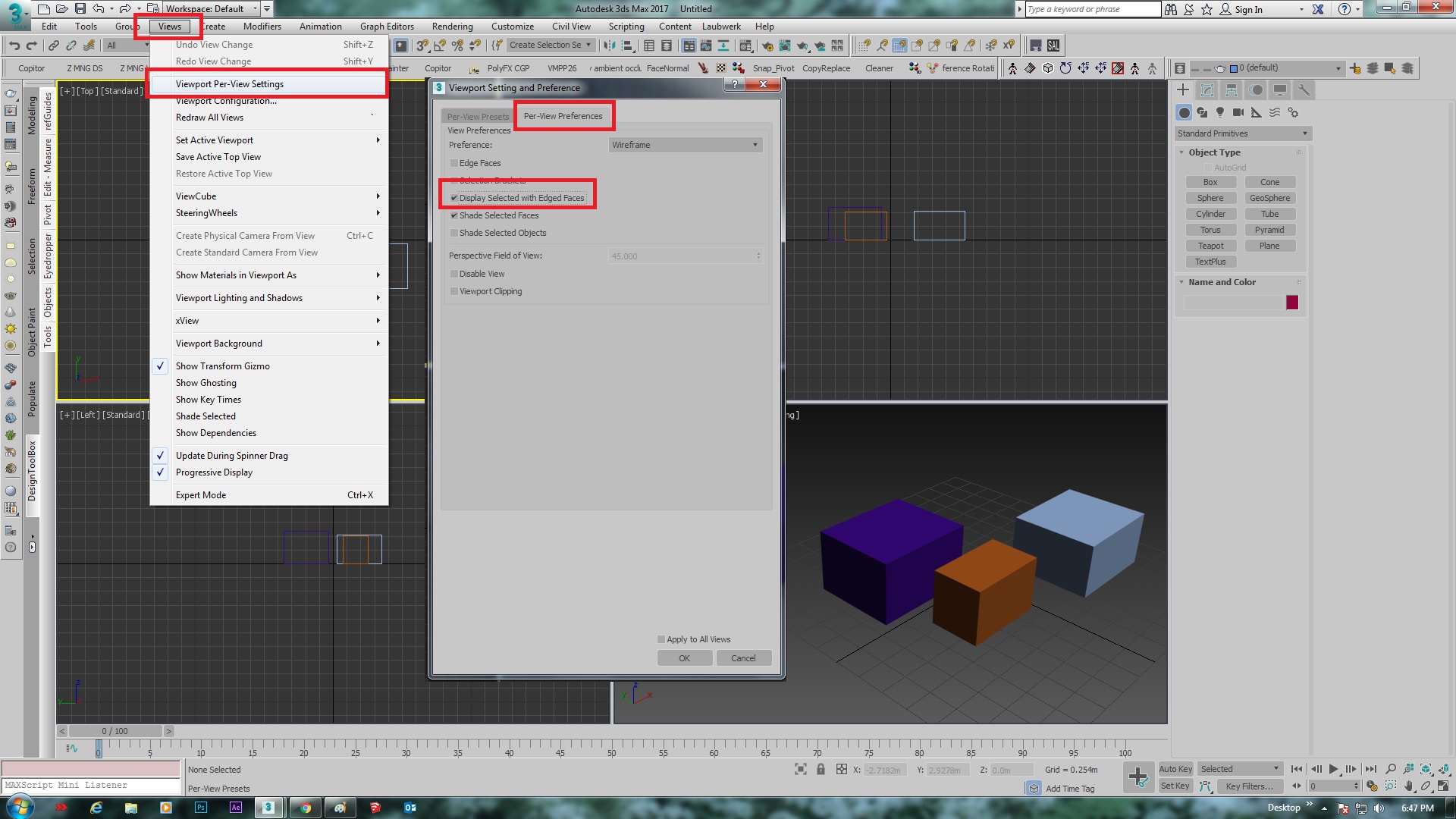Click the object color swatch
This screenshot has height=819, width=1456.
point(1292,303)
